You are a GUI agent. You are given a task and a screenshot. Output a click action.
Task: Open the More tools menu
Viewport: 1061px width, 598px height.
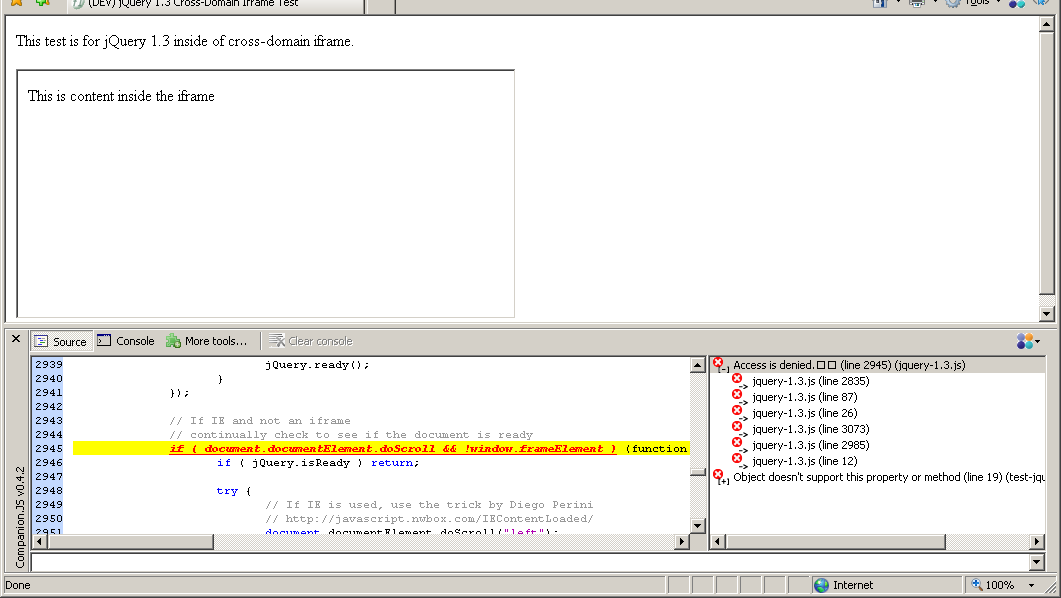pyautogui.click(x=207, y=341)
